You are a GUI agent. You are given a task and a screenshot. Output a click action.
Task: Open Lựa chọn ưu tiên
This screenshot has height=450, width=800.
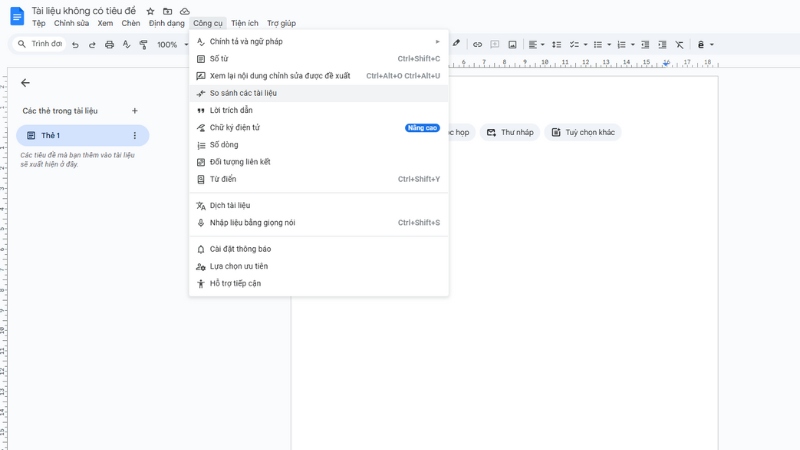tap(319, 266)
